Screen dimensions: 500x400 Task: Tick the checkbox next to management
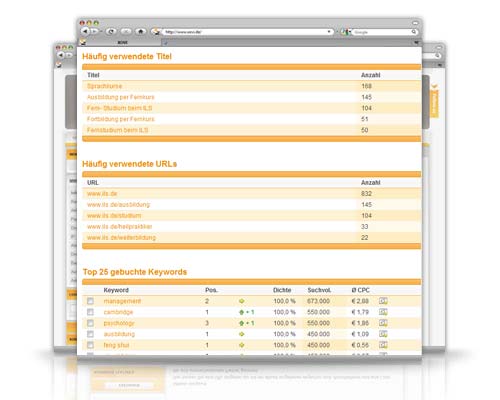(90, 301)
